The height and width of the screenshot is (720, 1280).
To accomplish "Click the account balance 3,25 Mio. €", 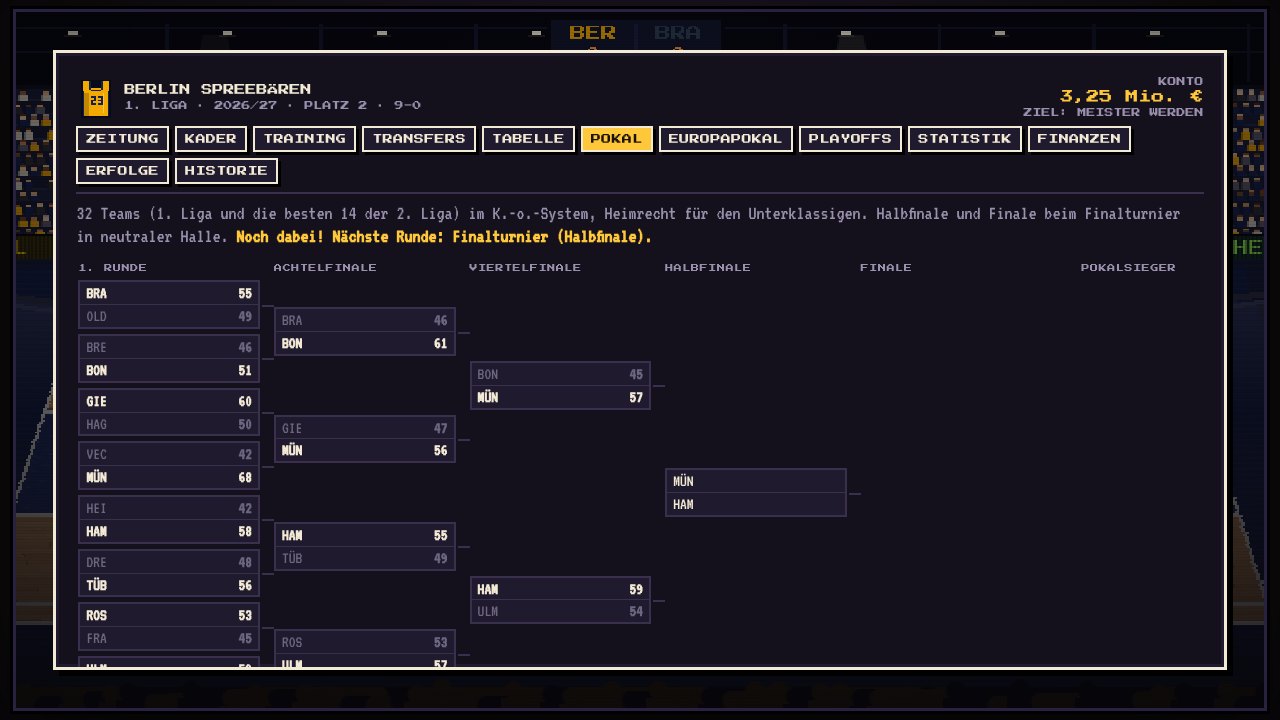I will tap(1131, 96).
